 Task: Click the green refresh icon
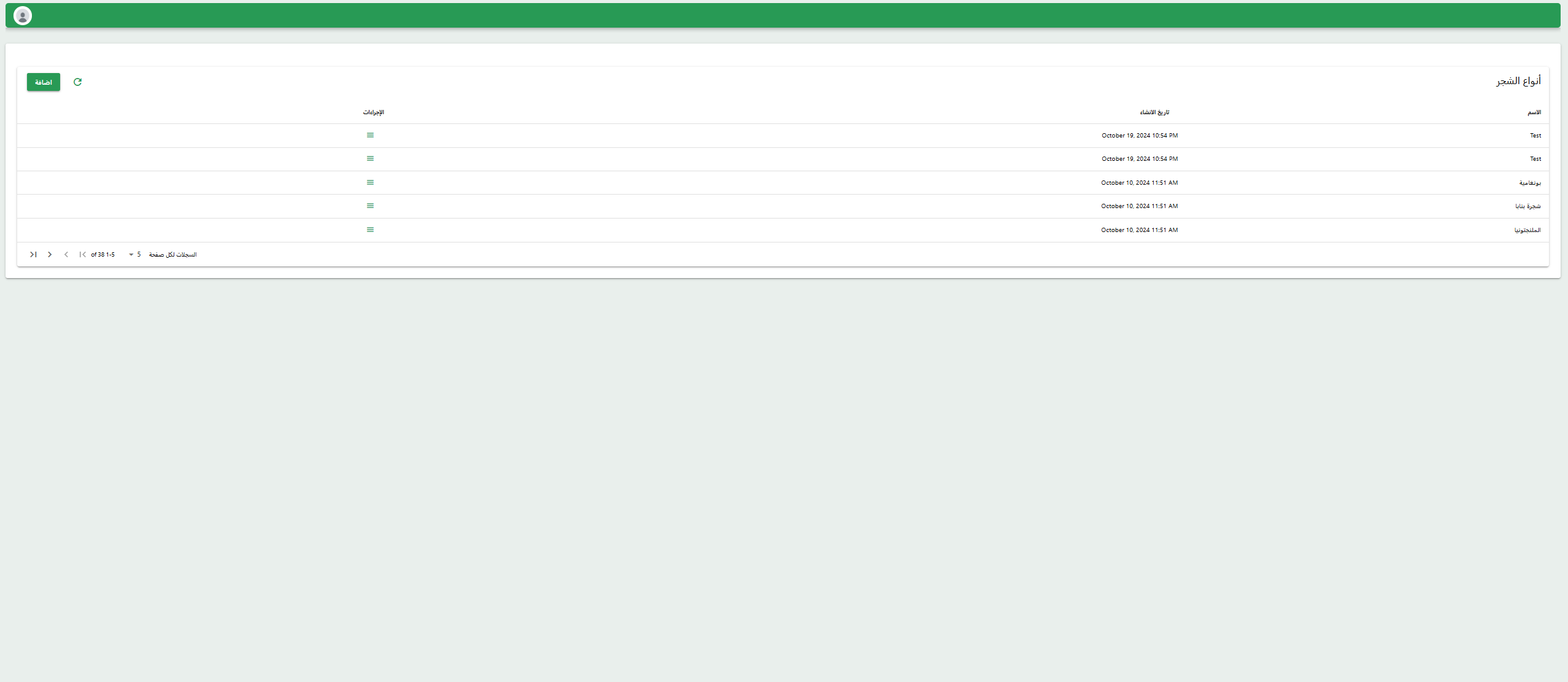pyautogui.click(x=77, y=82)
